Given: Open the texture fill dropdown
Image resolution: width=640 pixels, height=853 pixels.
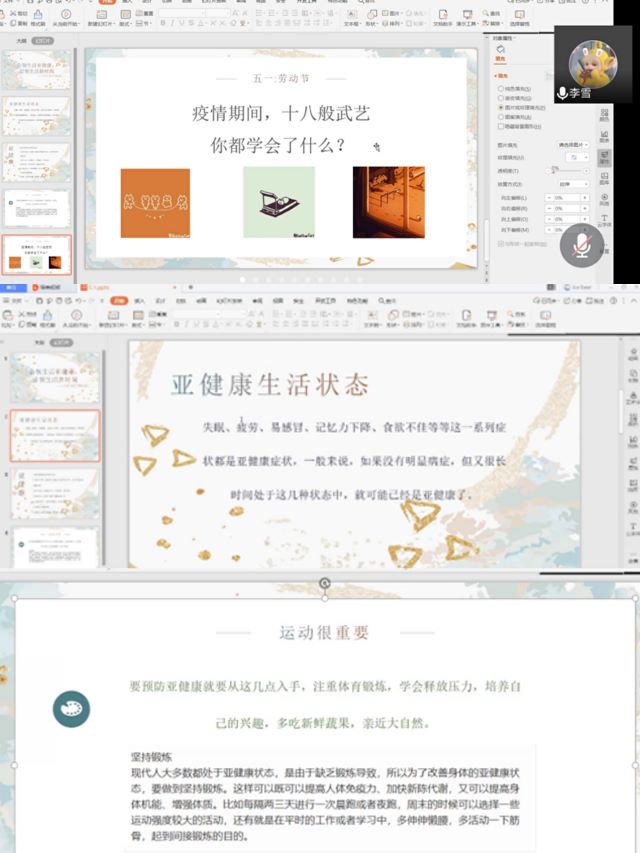Looking at the screenshot, I should point(577,157).
